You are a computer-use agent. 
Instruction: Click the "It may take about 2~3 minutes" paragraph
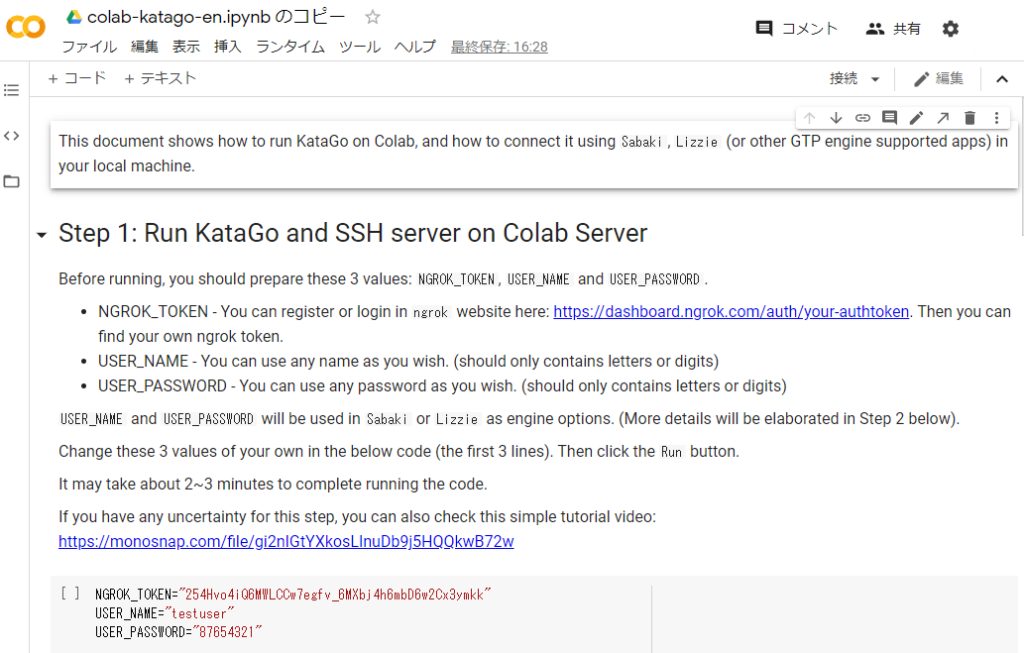273,484
